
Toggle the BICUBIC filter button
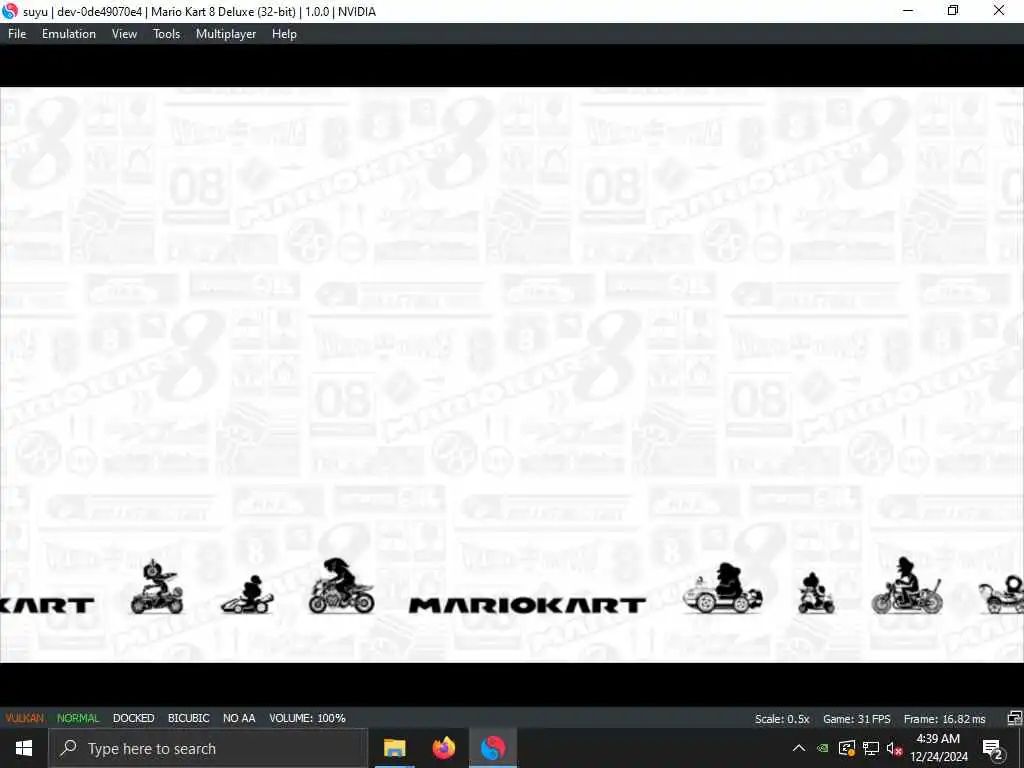click(x=189, y=718)
